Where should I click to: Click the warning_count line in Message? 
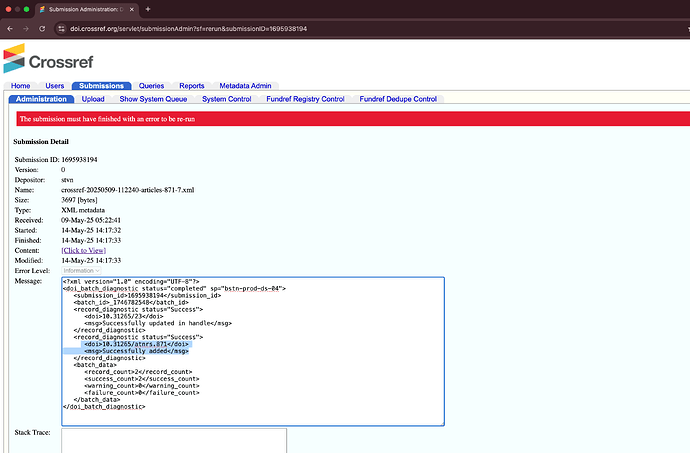point(142,386)
